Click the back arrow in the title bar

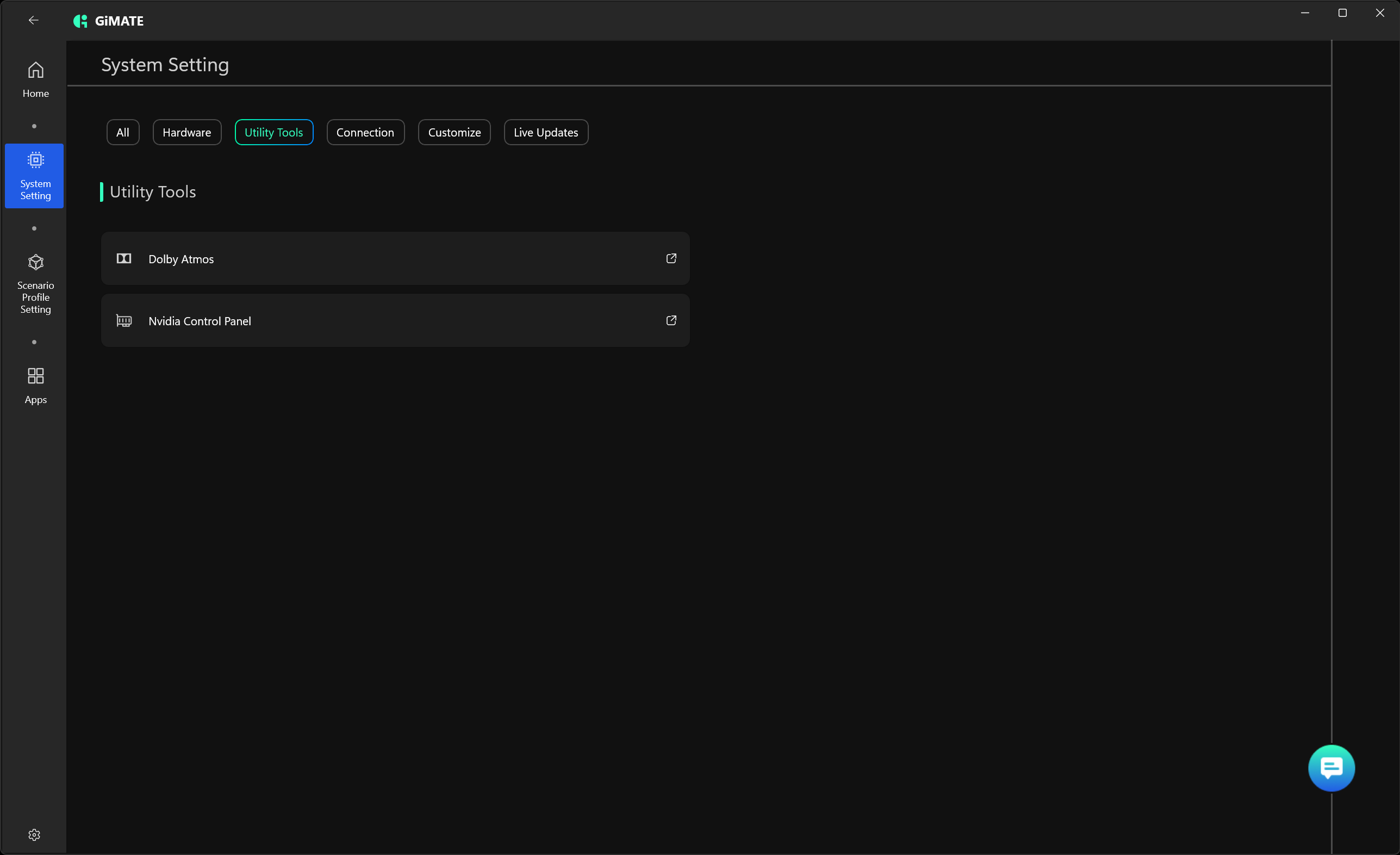tap(34, 21)
